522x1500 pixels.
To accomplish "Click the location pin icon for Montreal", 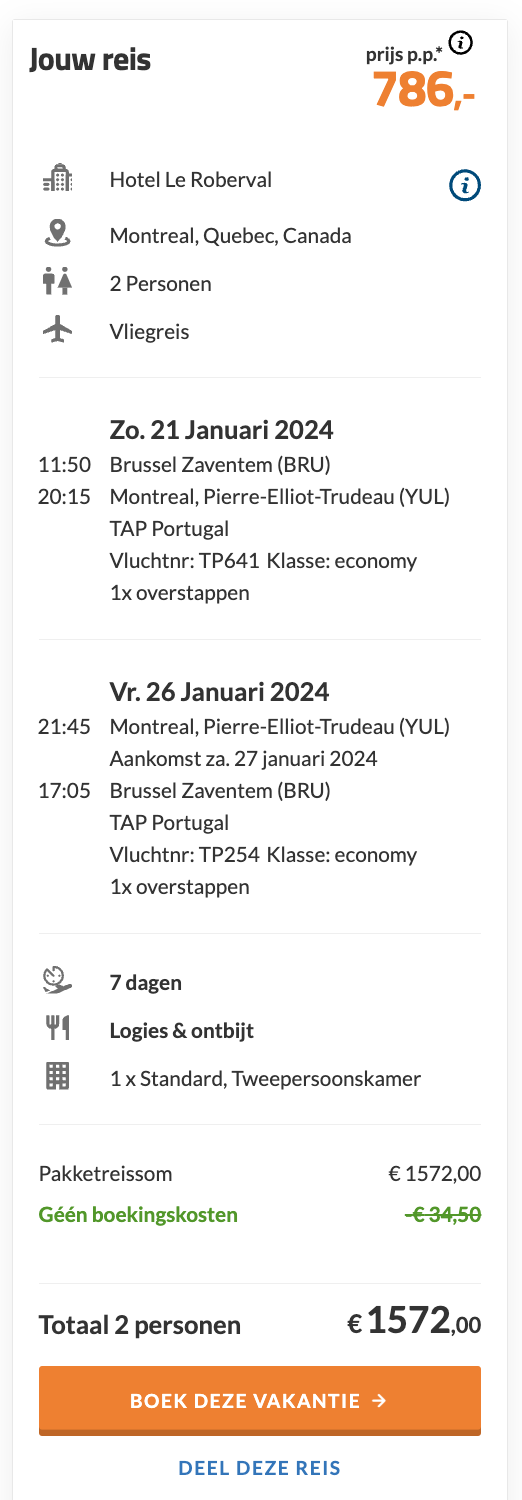I will 58,234.
